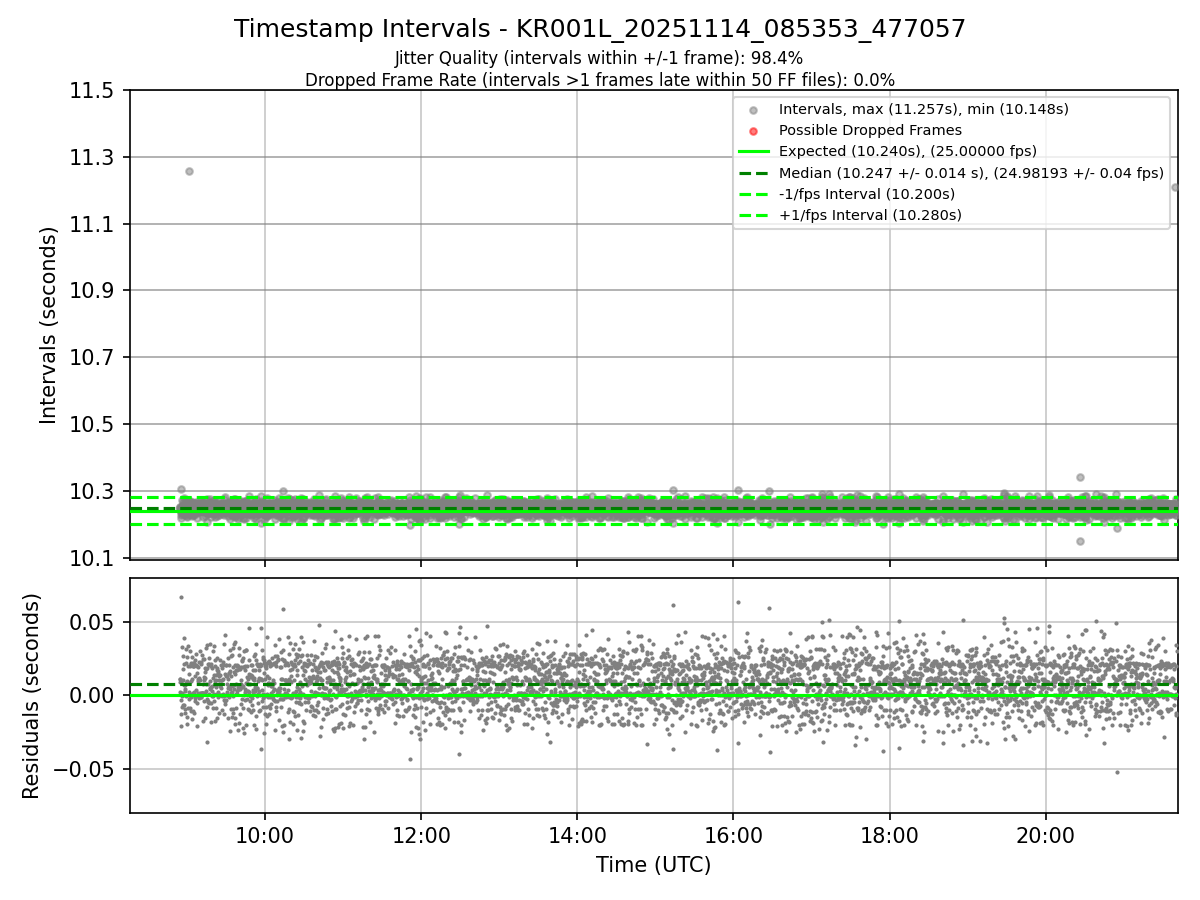Select legend entry starting with 'Median (10.247'
The image size is (1200, 900).
tap(971, 173)
